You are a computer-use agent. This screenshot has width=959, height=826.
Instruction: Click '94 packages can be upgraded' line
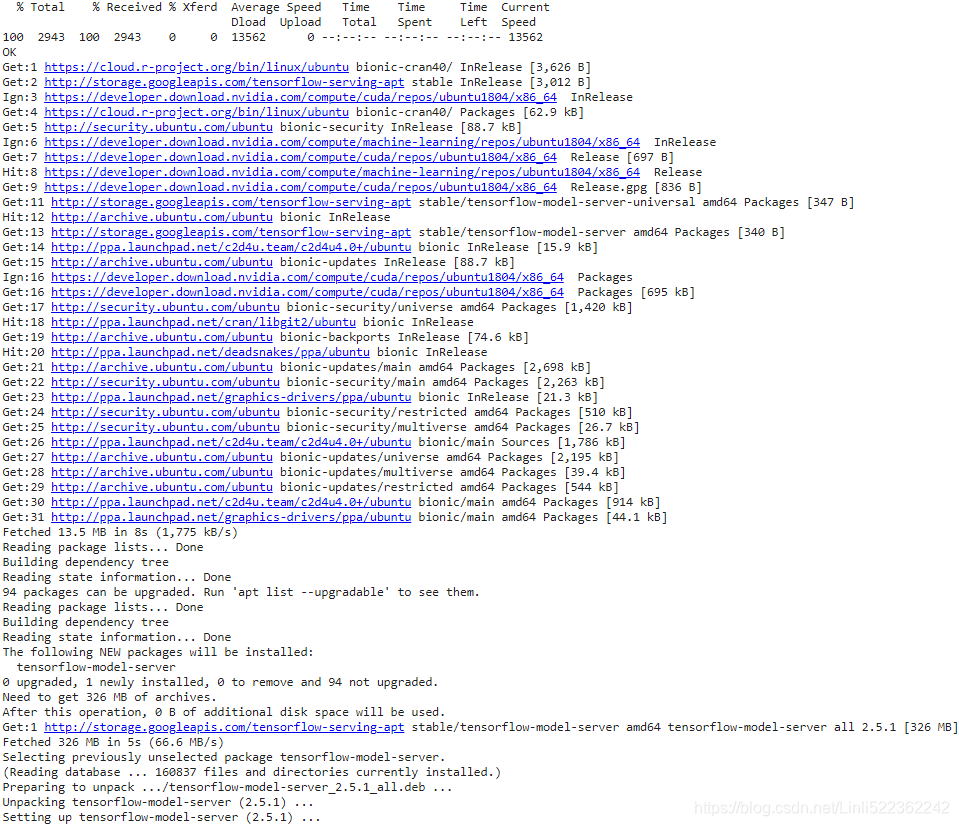(x=241, y=591)
